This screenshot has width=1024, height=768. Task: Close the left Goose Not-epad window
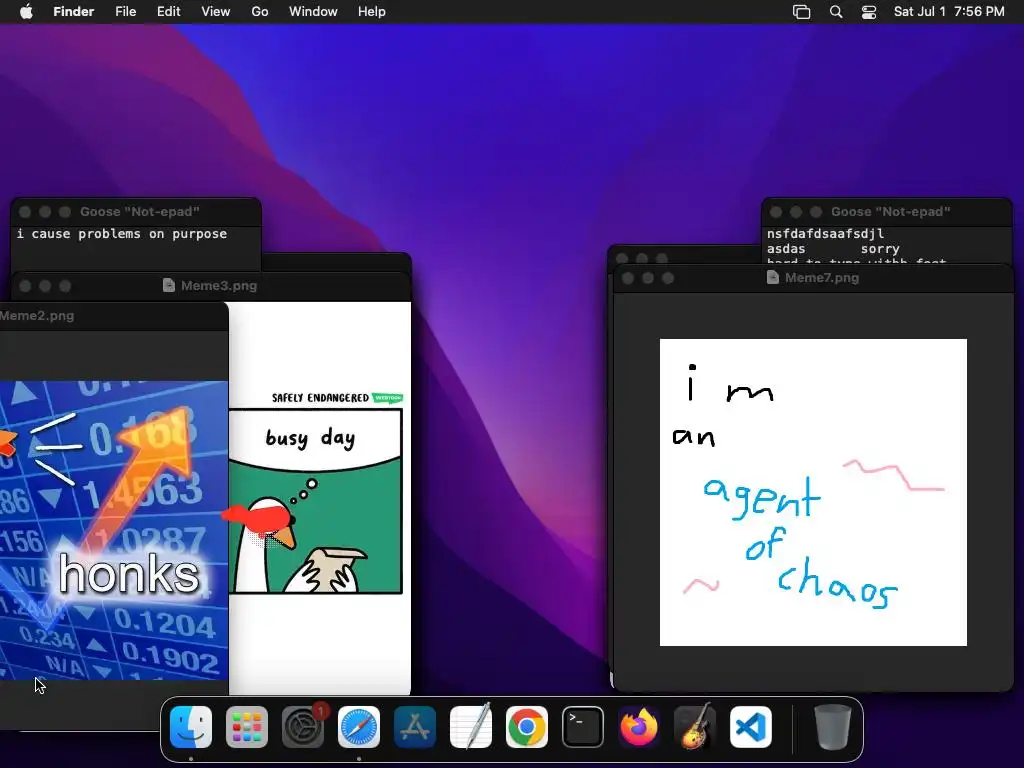click(x=25, y=212)
